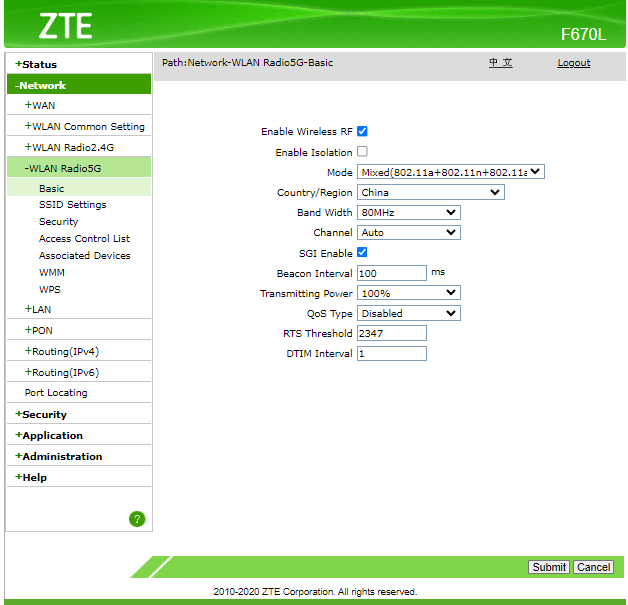Screen dimensions: 628x605
Task: Click the Logout link
Action: coord(573,63)
